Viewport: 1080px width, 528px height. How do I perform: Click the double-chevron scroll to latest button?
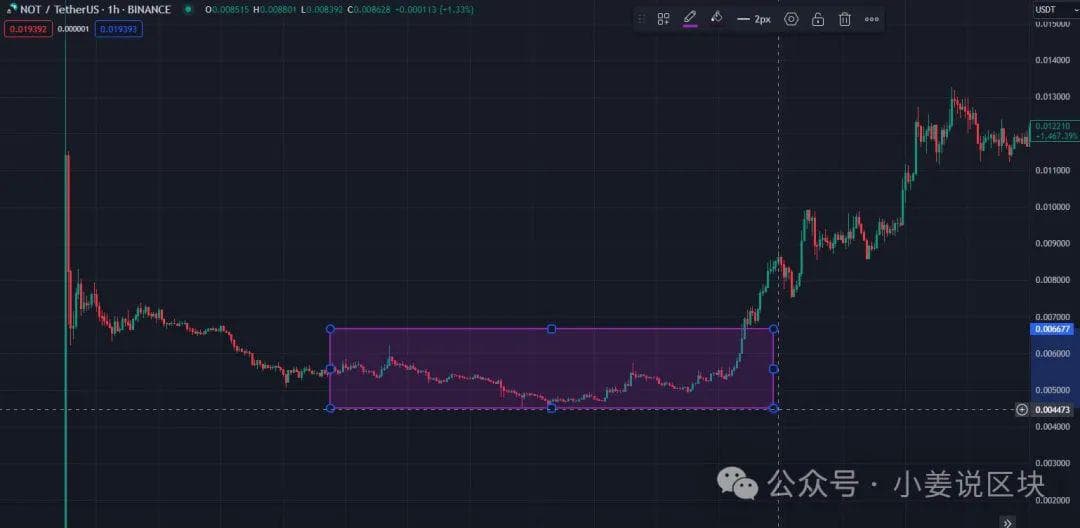(1009, 521)
